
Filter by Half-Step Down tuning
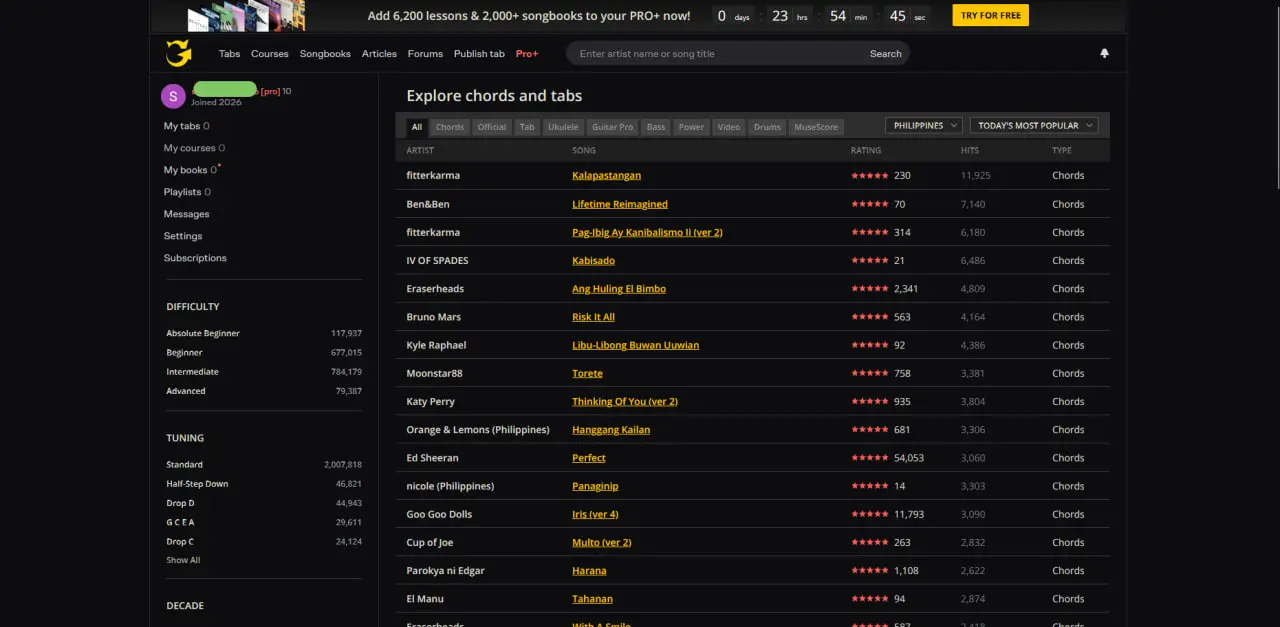(x=197, y=484)
